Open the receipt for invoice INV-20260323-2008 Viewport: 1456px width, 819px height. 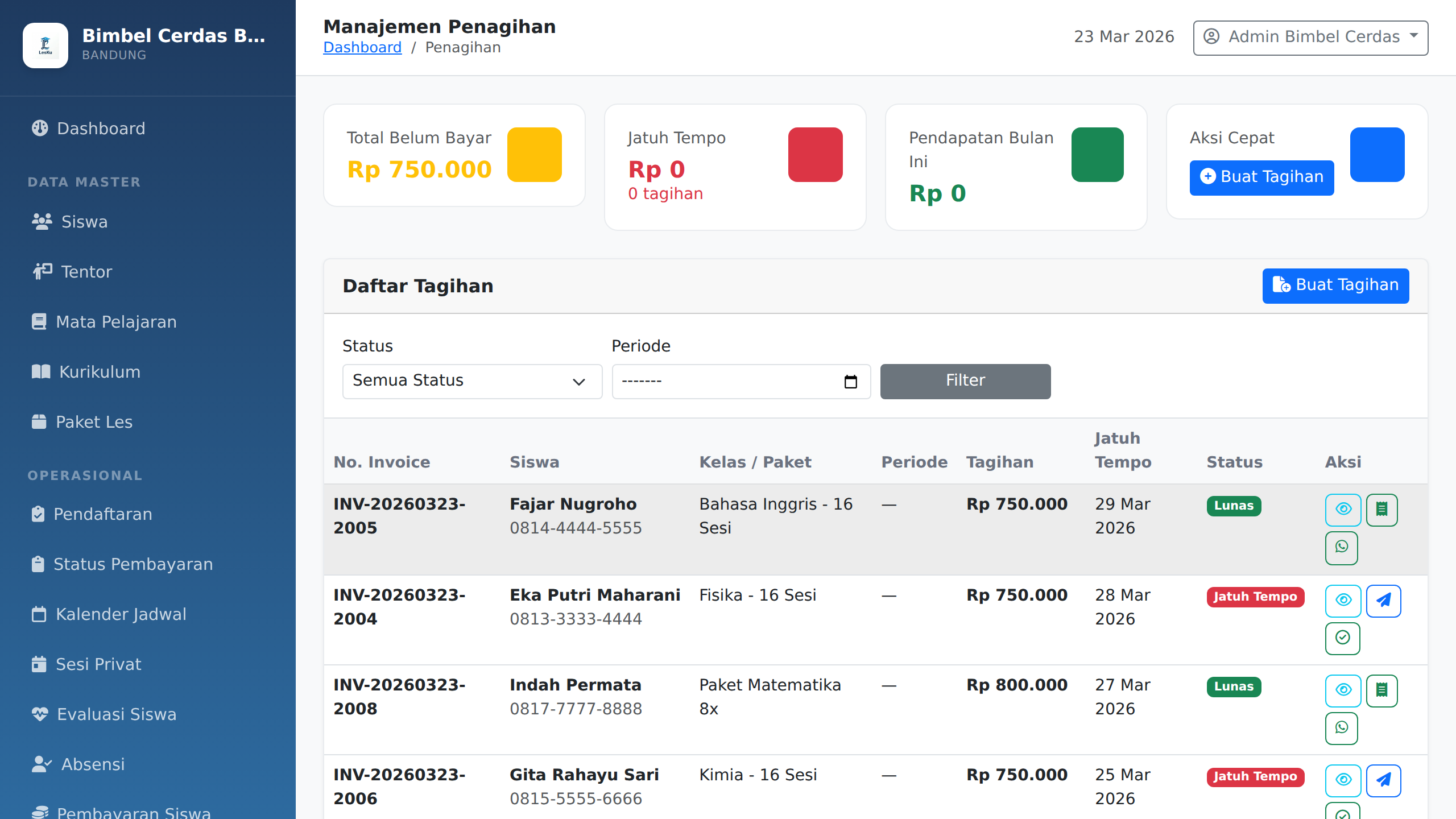tap(1381, 690)
